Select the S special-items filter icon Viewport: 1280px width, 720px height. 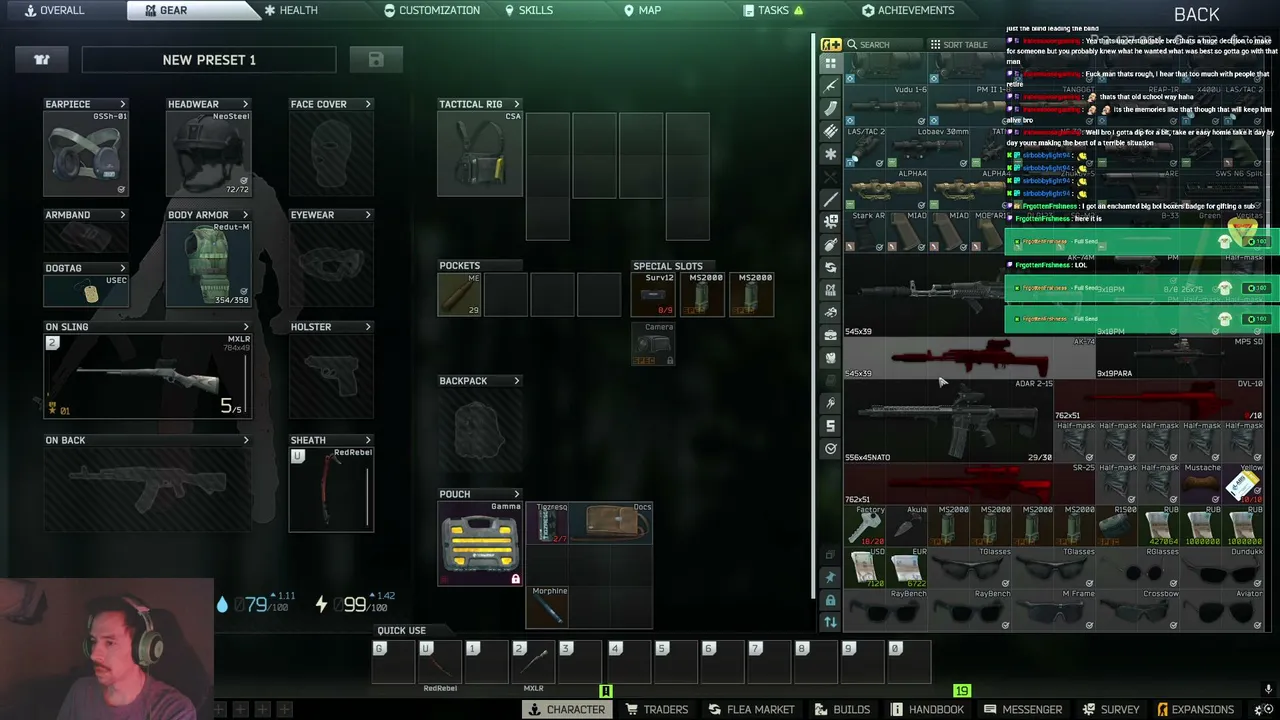tap(830, 426)
